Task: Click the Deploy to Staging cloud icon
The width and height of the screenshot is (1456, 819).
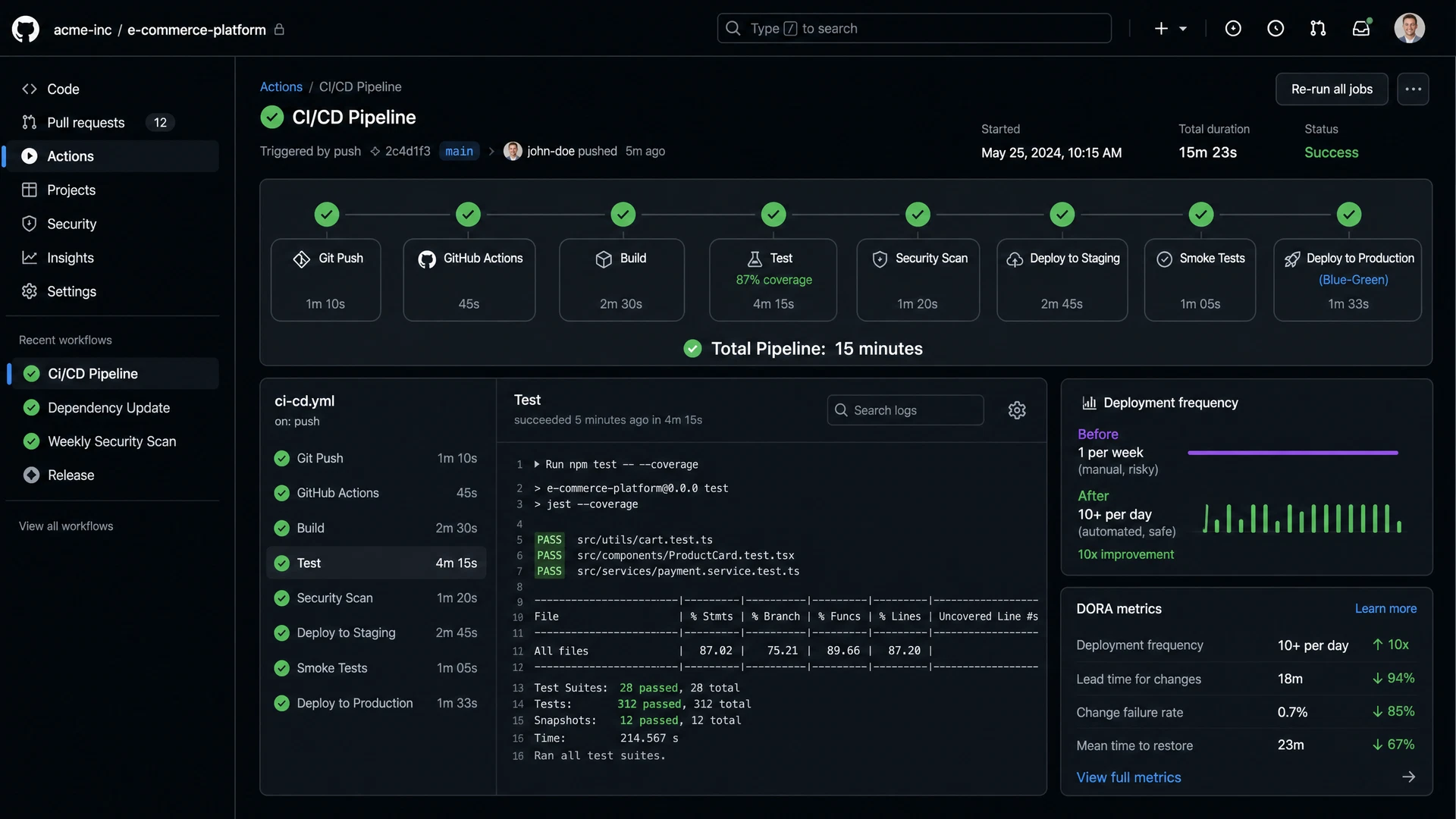Action: [x=1015, y=259]
